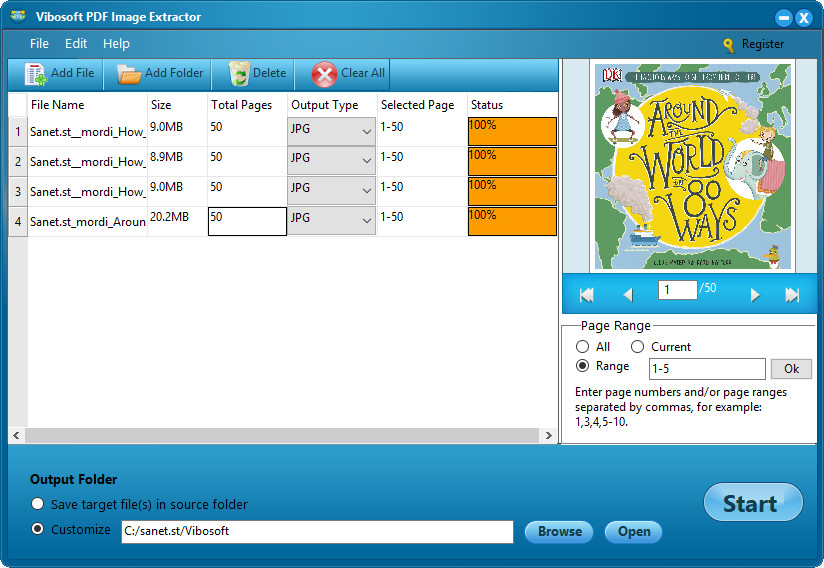Click the Open output folder button
This screenshot has width=824, height=568.
pyautogui.click(x=633, y=532)
